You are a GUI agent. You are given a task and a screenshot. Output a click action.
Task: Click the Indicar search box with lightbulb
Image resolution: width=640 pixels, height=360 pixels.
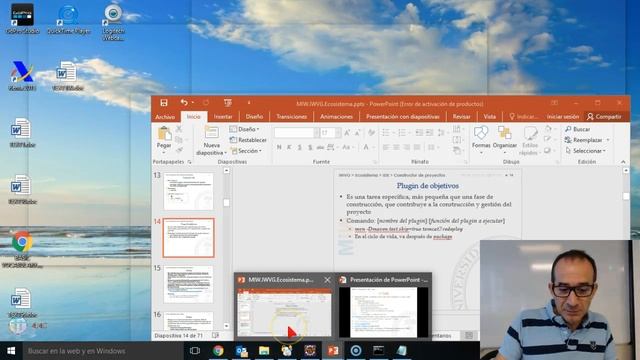point(523,117)
